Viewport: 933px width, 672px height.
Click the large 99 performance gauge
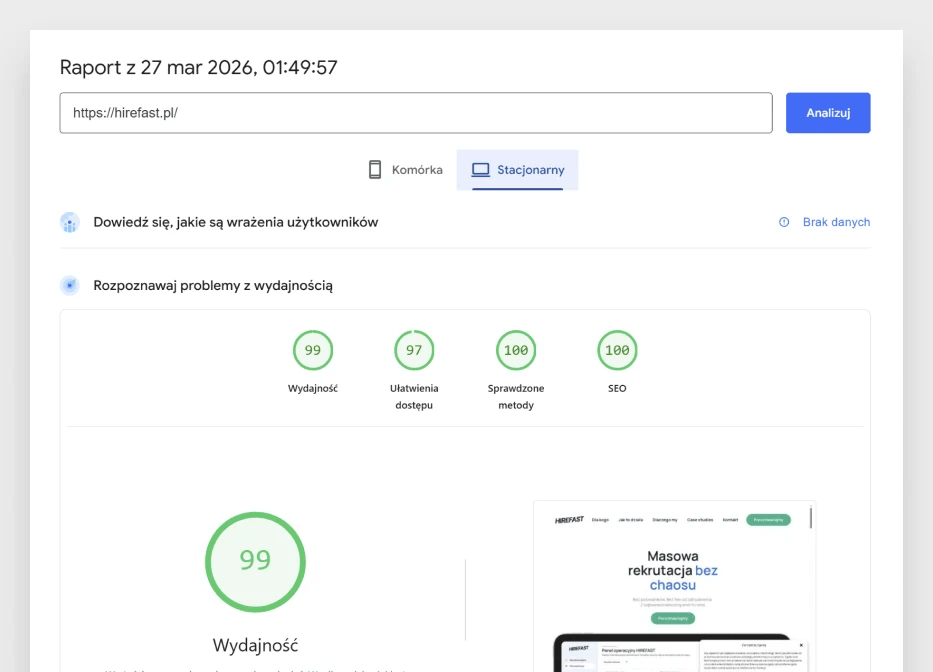[255, 561]
